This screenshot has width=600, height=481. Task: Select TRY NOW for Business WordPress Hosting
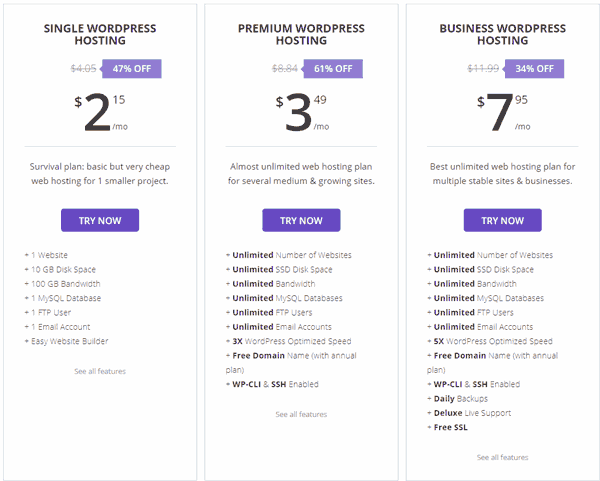pyautogui.click(x=502, y=220)
